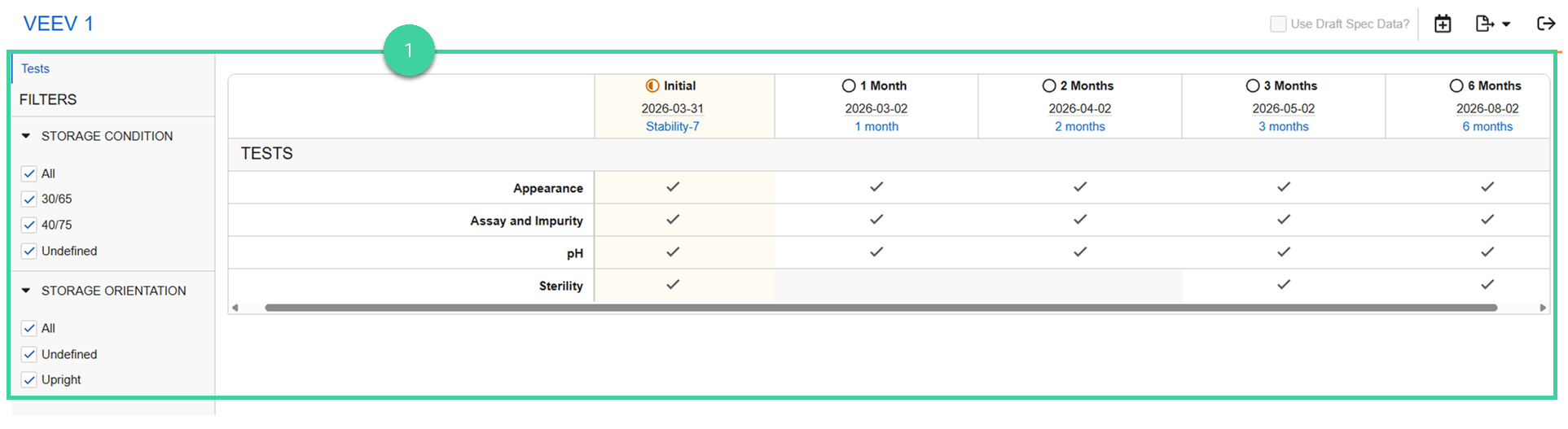Click the 2 Months timepoint circle icon

1049,85
